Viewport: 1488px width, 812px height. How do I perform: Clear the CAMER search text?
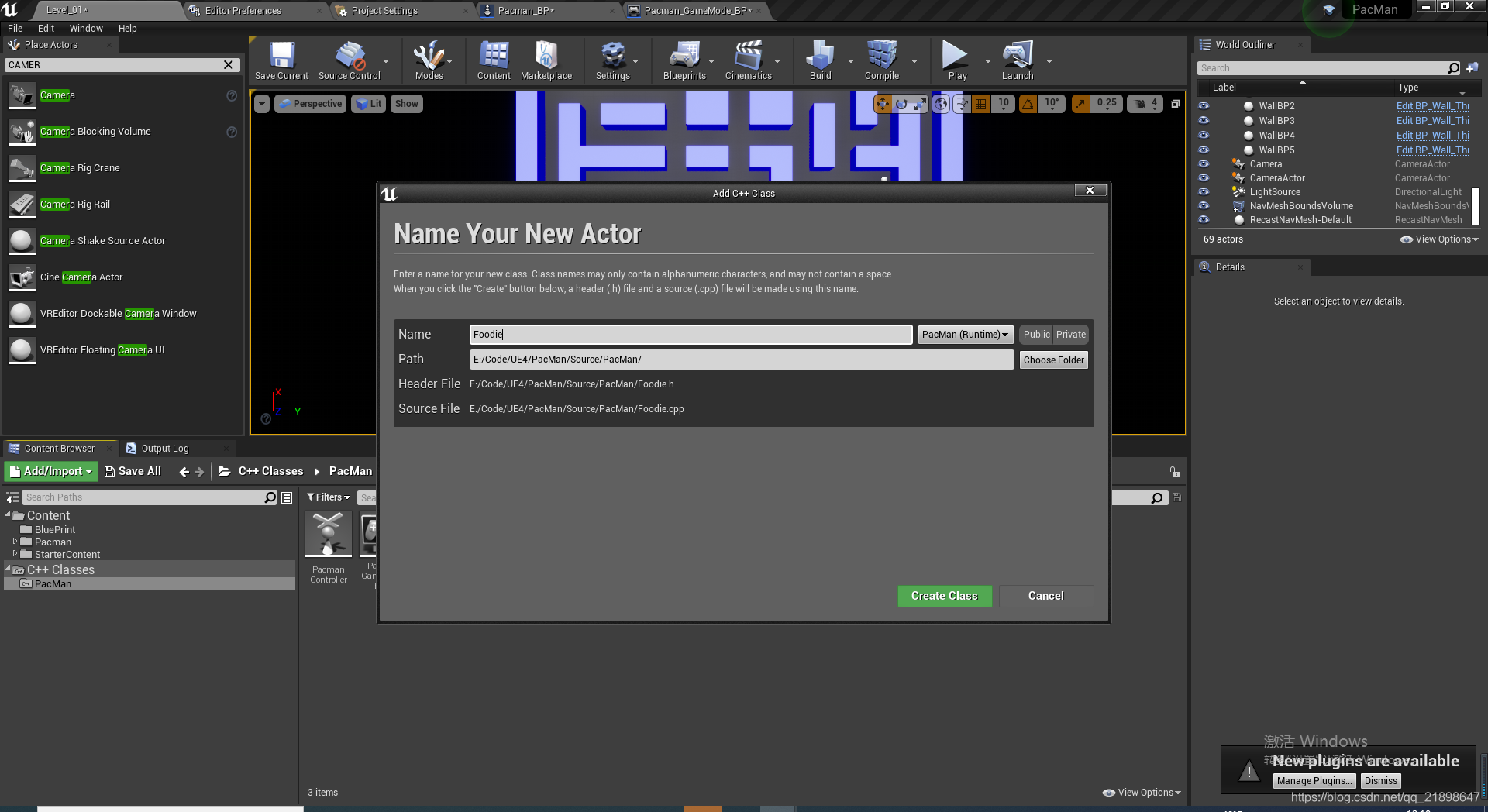click(229, 65)
